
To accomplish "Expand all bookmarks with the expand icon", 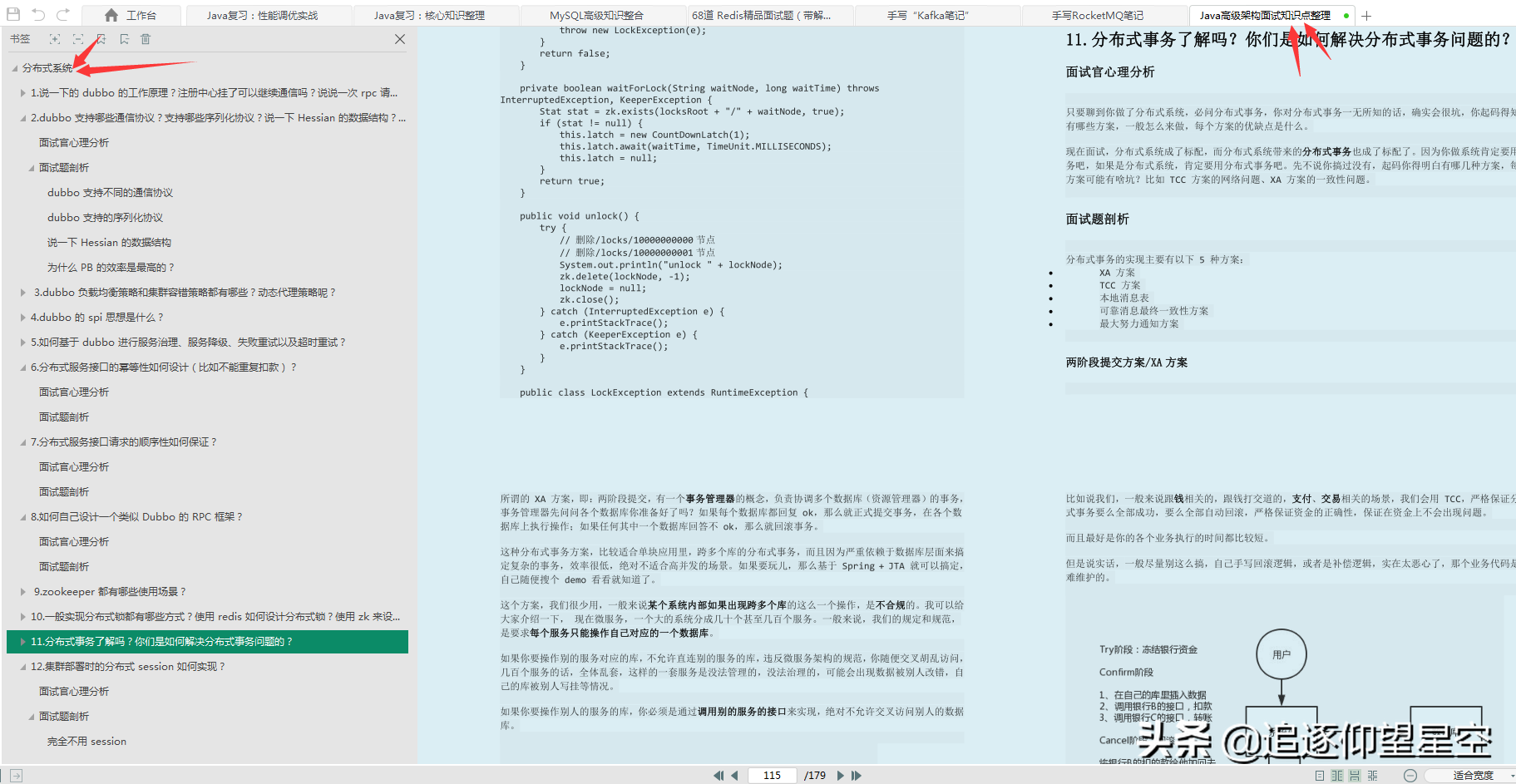I will tap(55, 39).
